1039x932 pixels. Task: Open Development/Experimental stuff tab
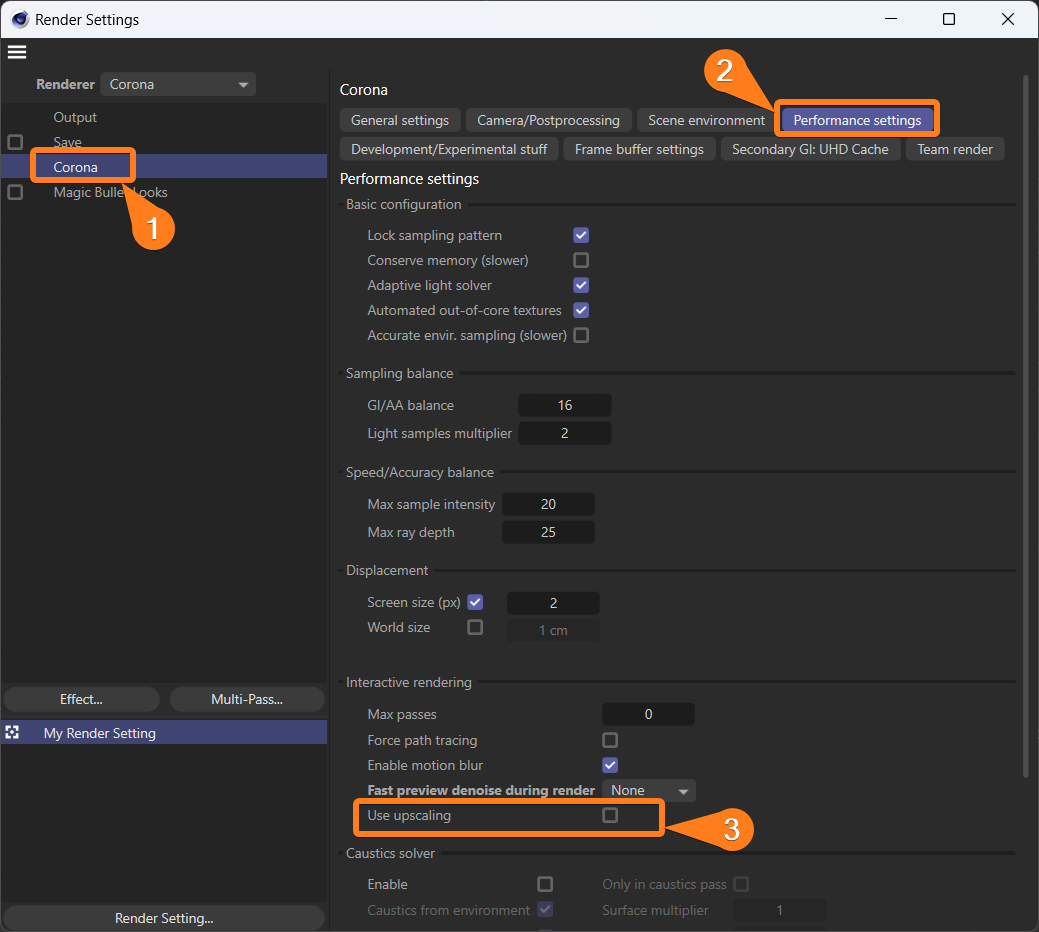coord(449,149)
